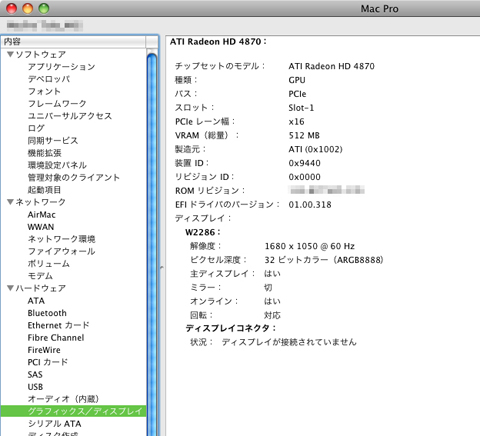The width and height of the screenshot is (480, 436).
Task: Close the Mac Pro window with red button
Action: pos(12,8)
